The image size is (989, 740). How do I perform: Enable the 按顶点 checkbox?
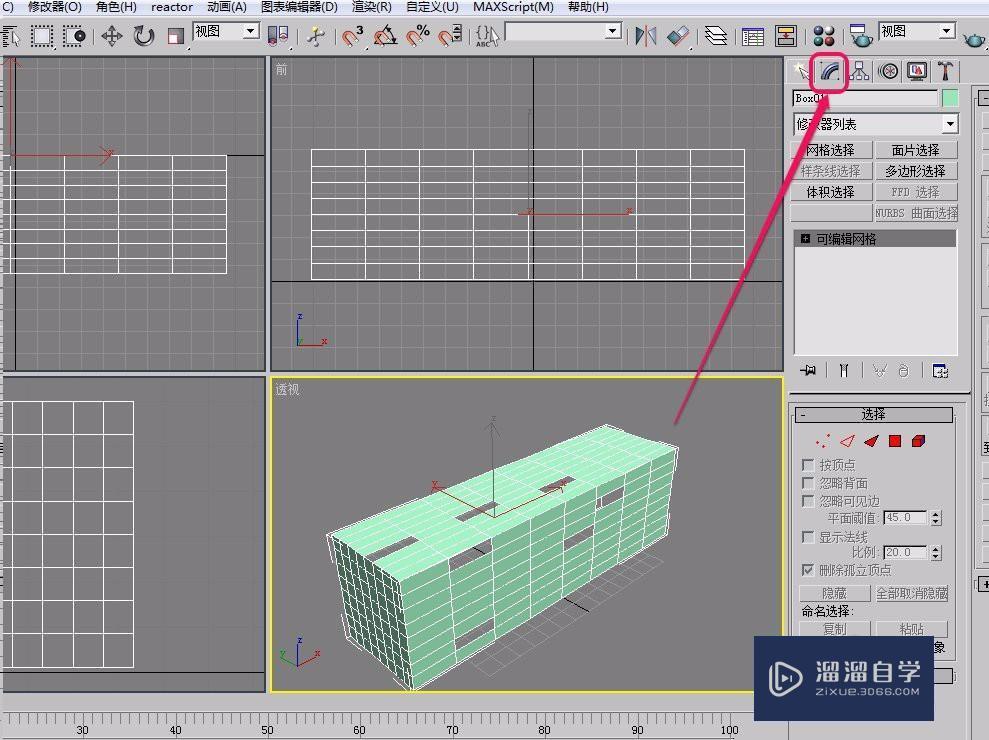[x=808, y=464]
